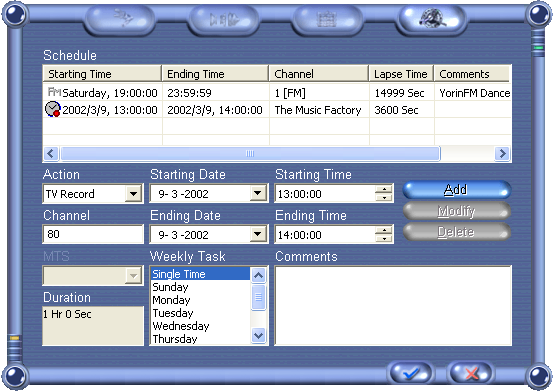Select Monday in Weekly Task list
The width and height of the screenshot is (554, 391).
point(200,300)
